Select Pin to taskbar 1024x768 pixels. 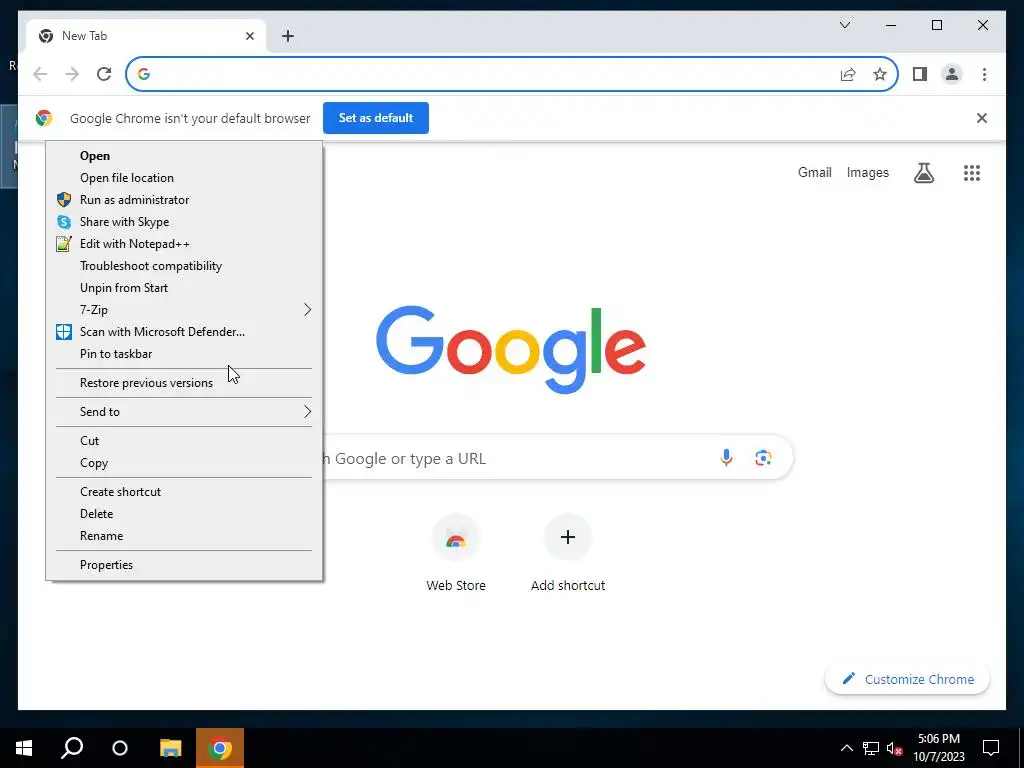coord(184,354)
